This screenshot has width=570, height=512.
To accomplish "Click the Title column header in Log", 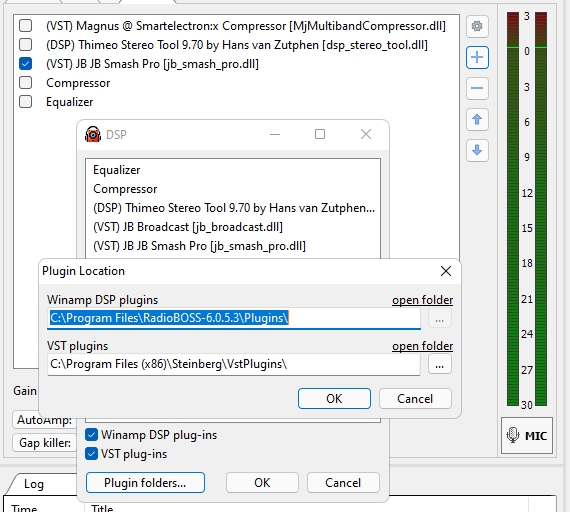I will click(102, 508).
